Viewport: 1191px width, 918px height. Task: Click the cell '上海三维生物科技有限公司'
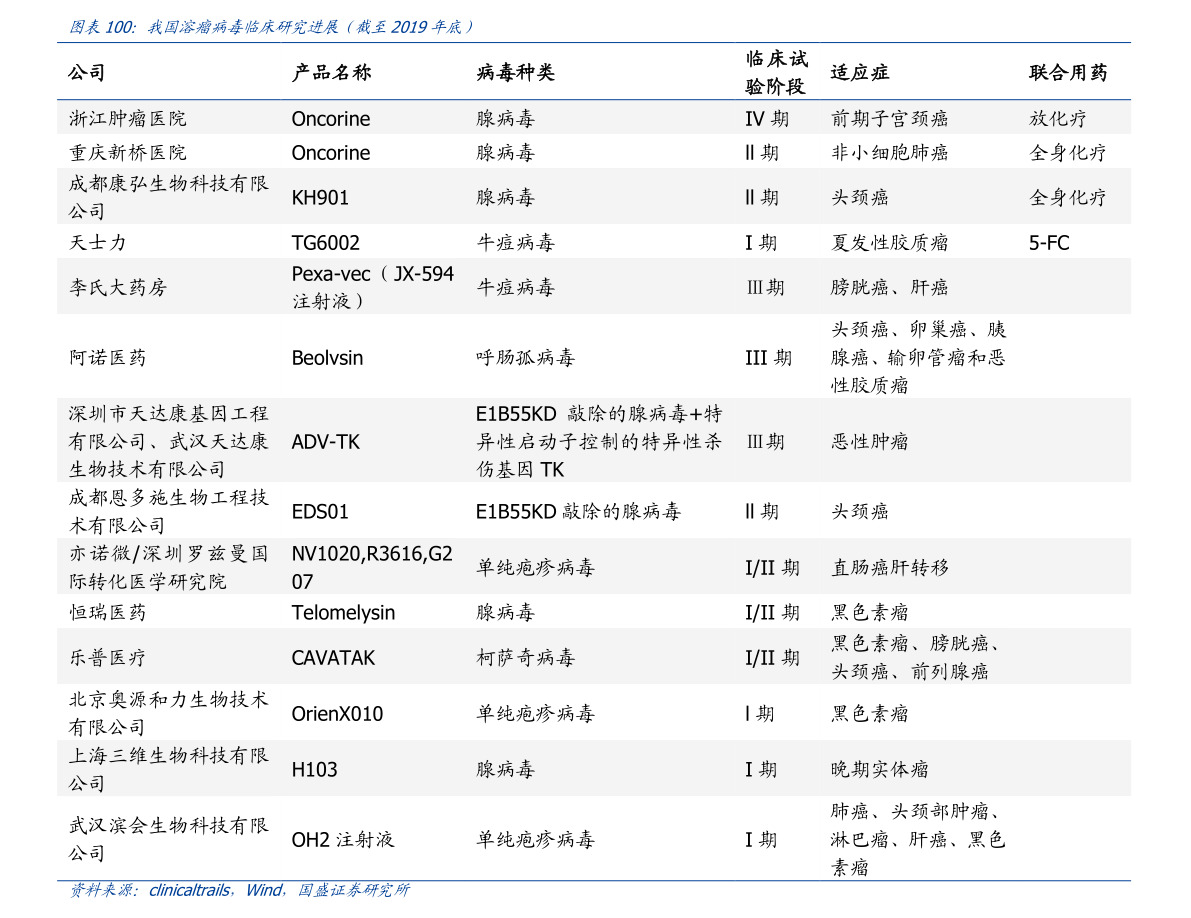coord(169,769)
